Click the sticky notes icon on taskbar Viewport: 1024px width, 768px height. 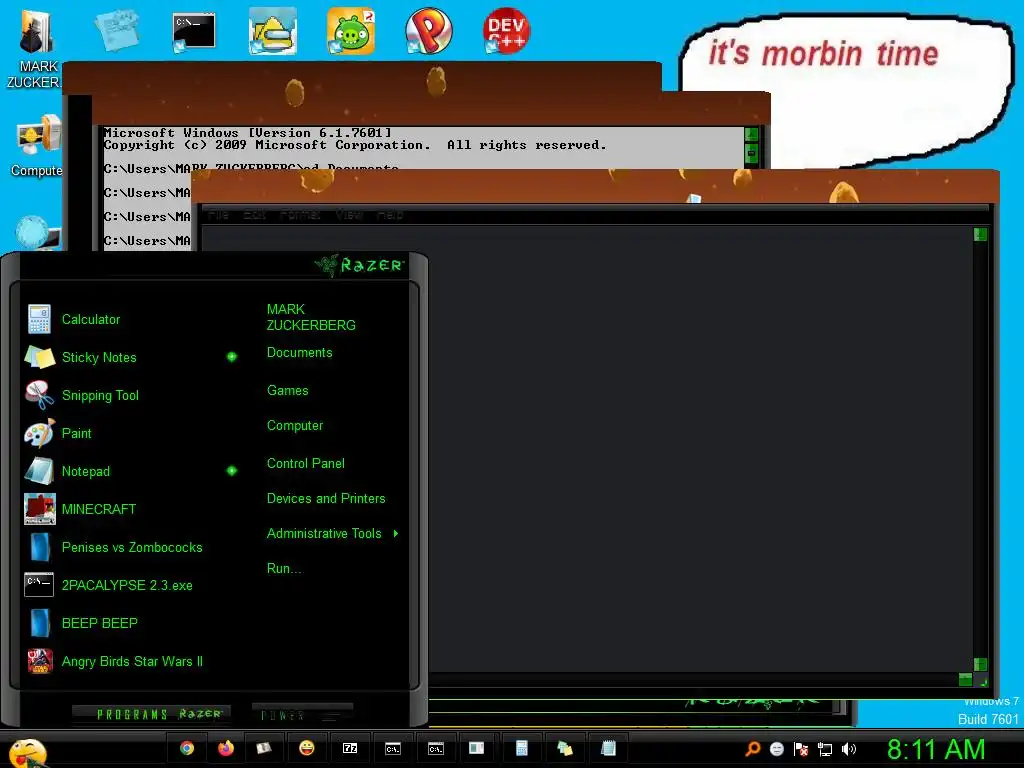click(565, 748)
